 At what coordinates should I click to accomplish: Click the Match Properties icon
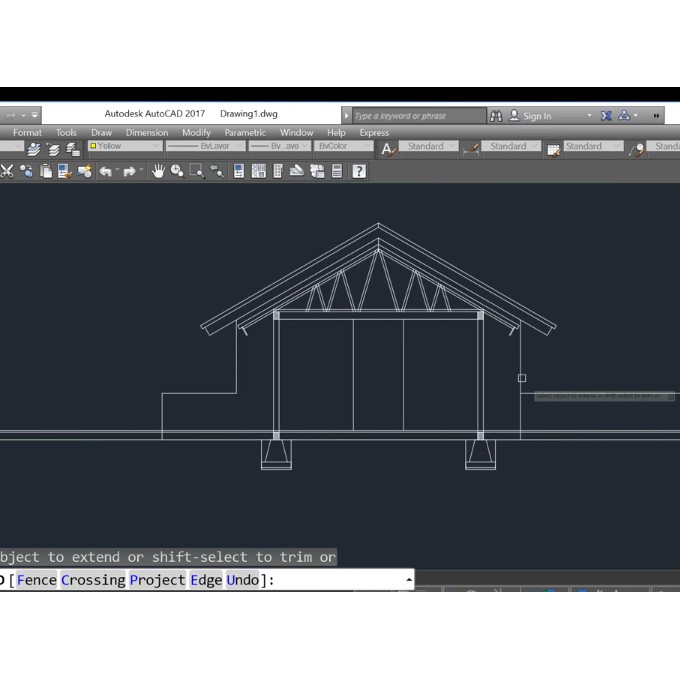(x=84, y=171)
